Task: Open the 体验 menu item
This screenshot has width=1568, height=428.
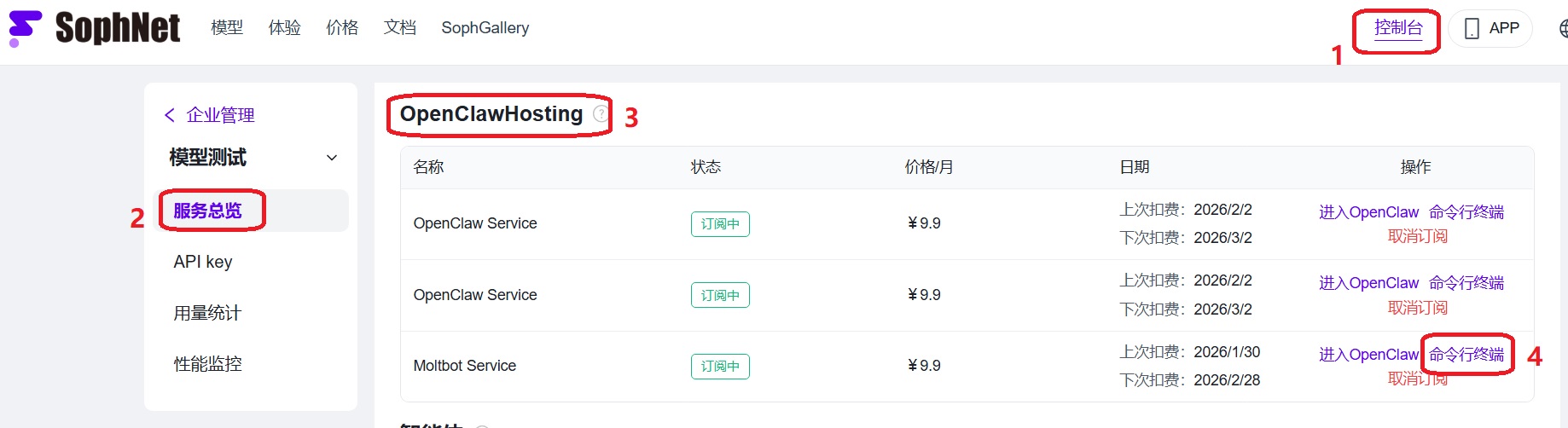Action: click(x=285, y=28)
